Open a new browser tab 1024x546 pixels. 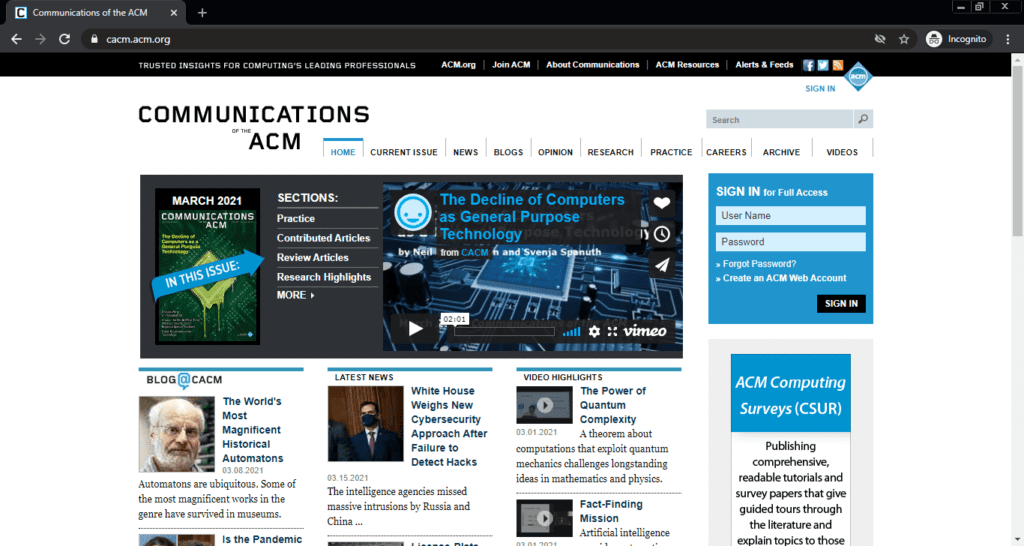click(202, 12)
